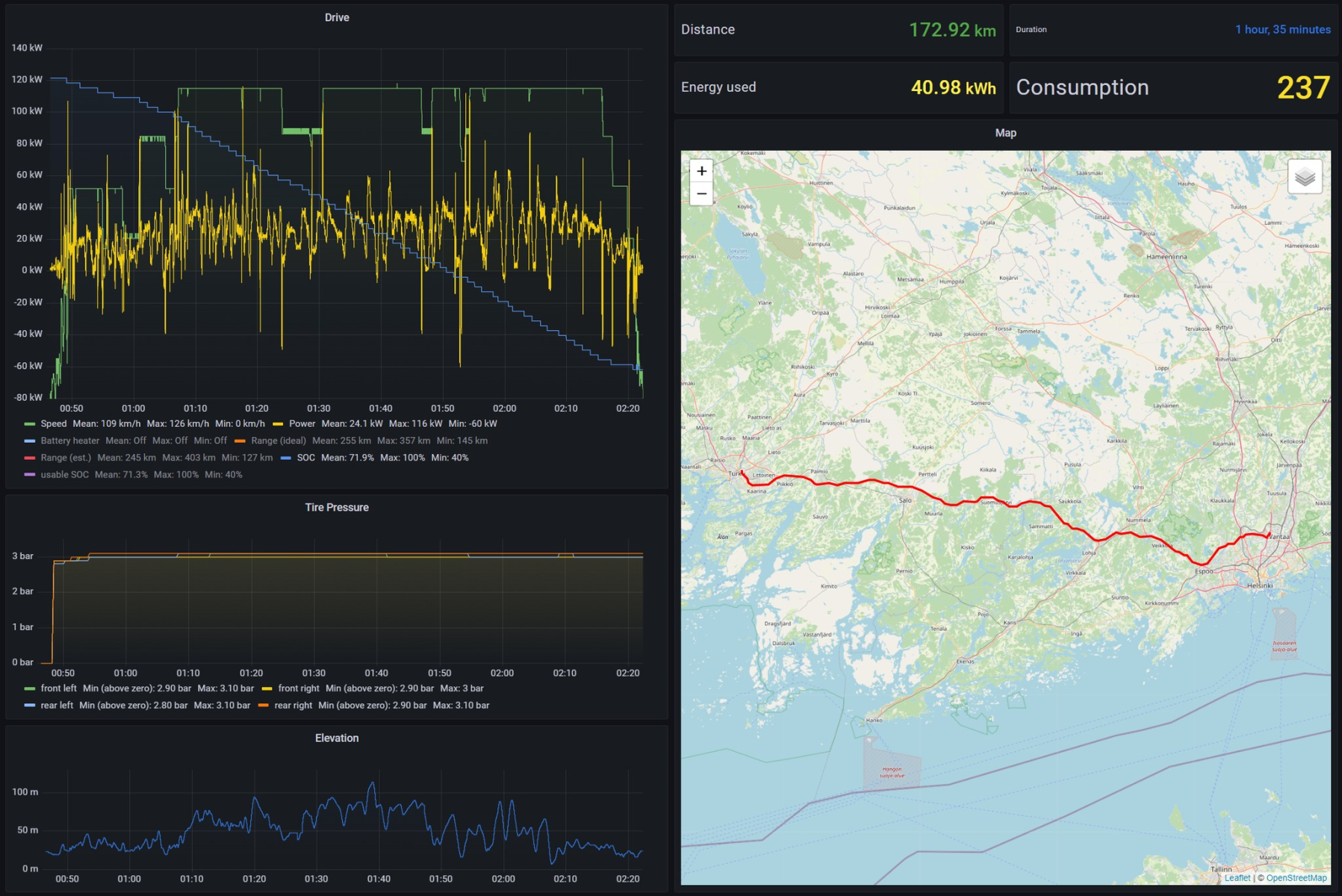
Task: Open the OpenStreetMap attribution link
Action: tap(1296, 877)
